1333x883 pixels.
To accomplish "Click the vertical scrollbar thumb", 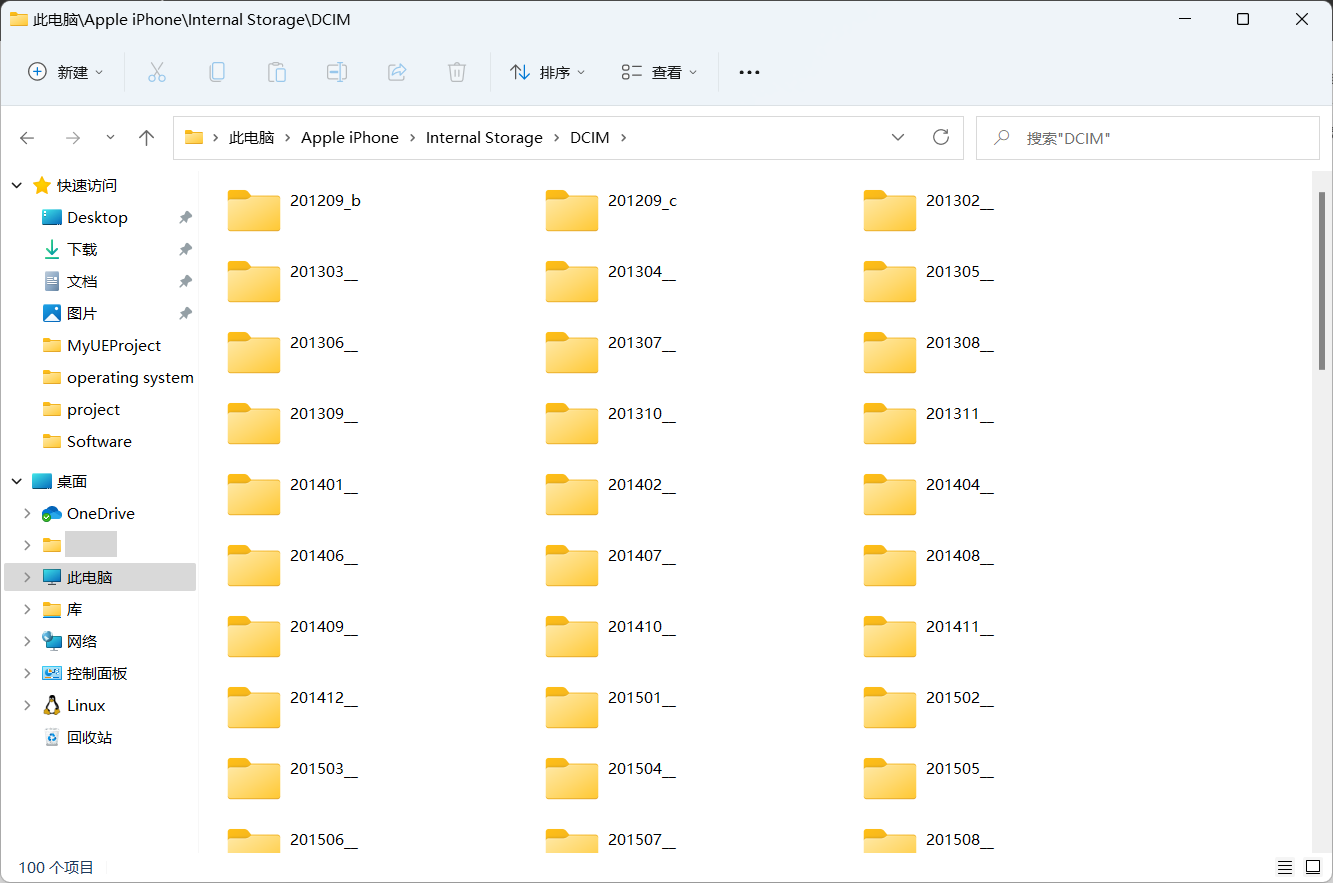I will click(1323, 280).
